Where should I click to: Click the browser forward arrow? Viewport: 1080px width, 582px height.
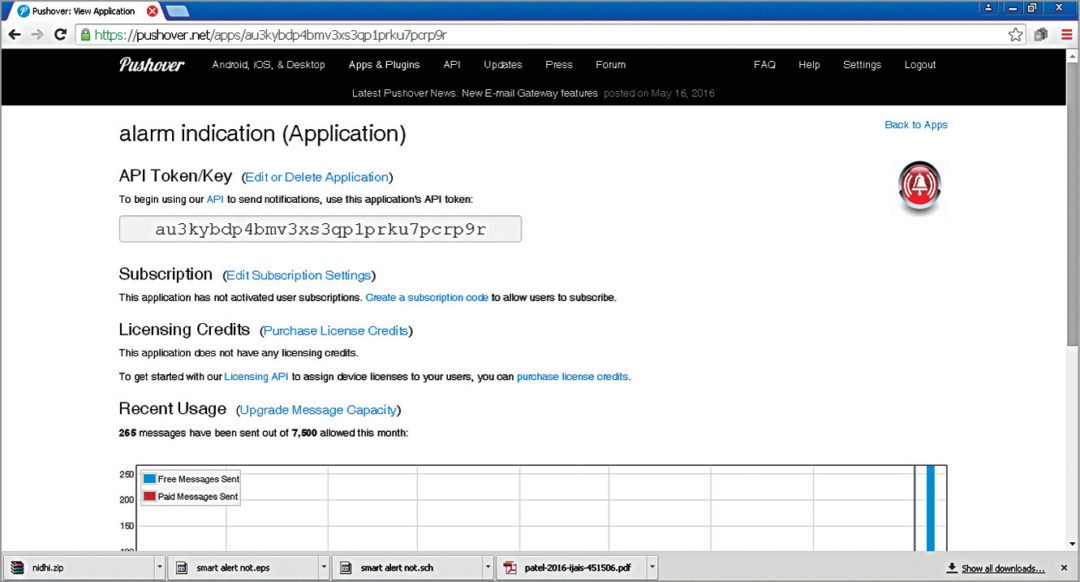pos(37,34)
